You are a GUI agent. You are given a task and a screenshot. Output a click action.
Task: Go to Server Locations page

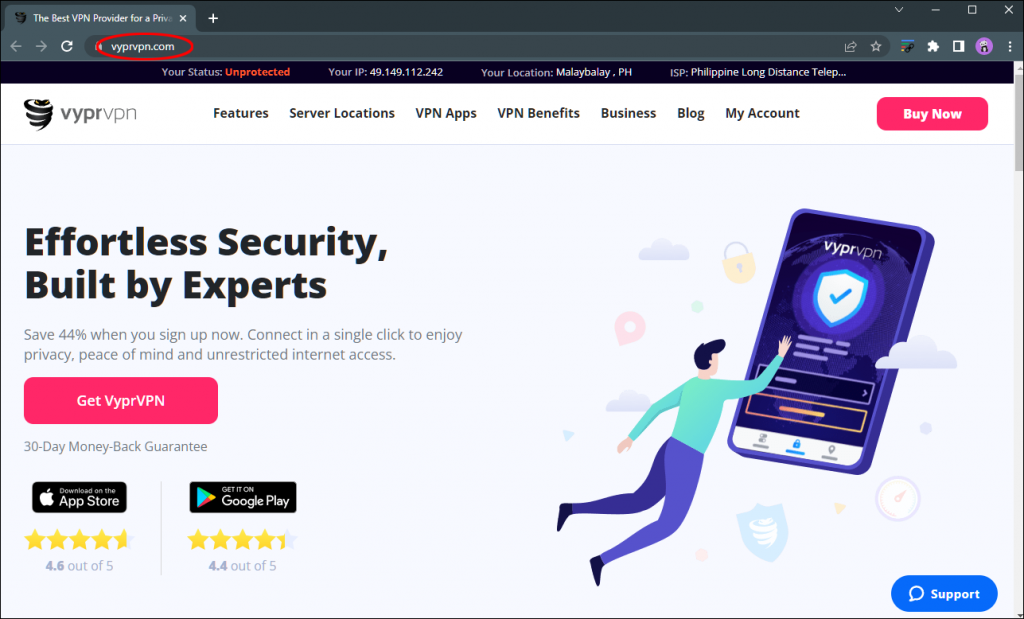pos(342,113)
